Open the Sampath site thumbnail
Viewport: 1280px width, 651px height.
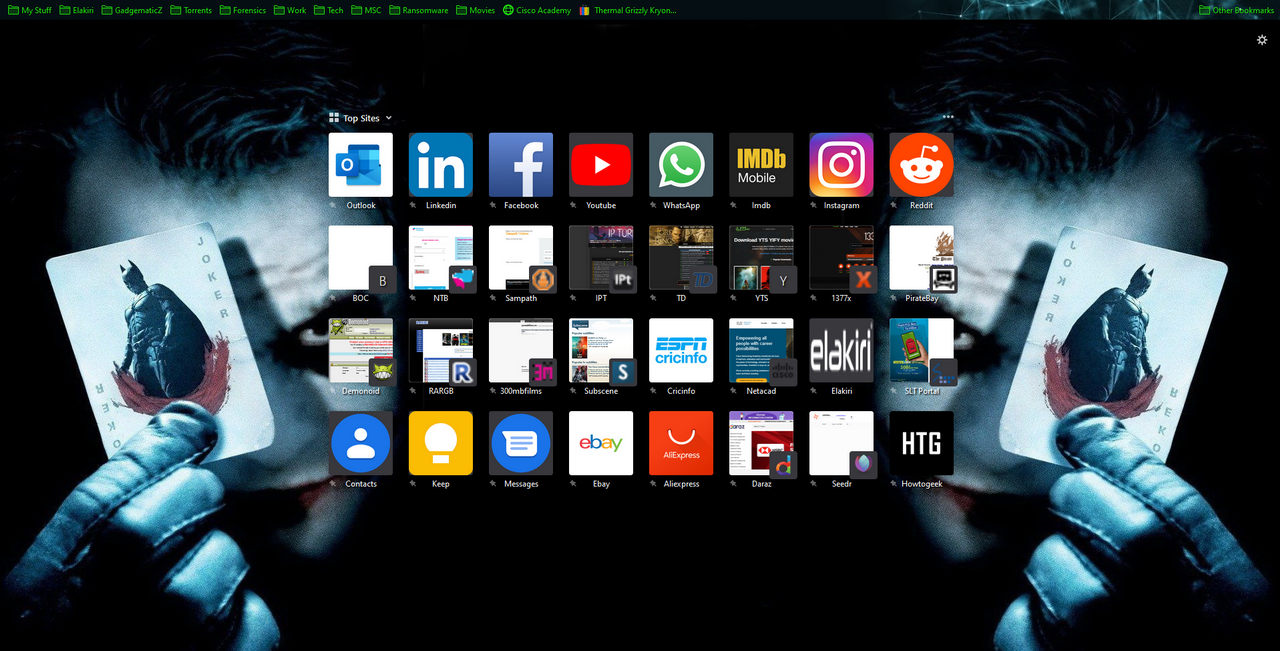[520, 258]
